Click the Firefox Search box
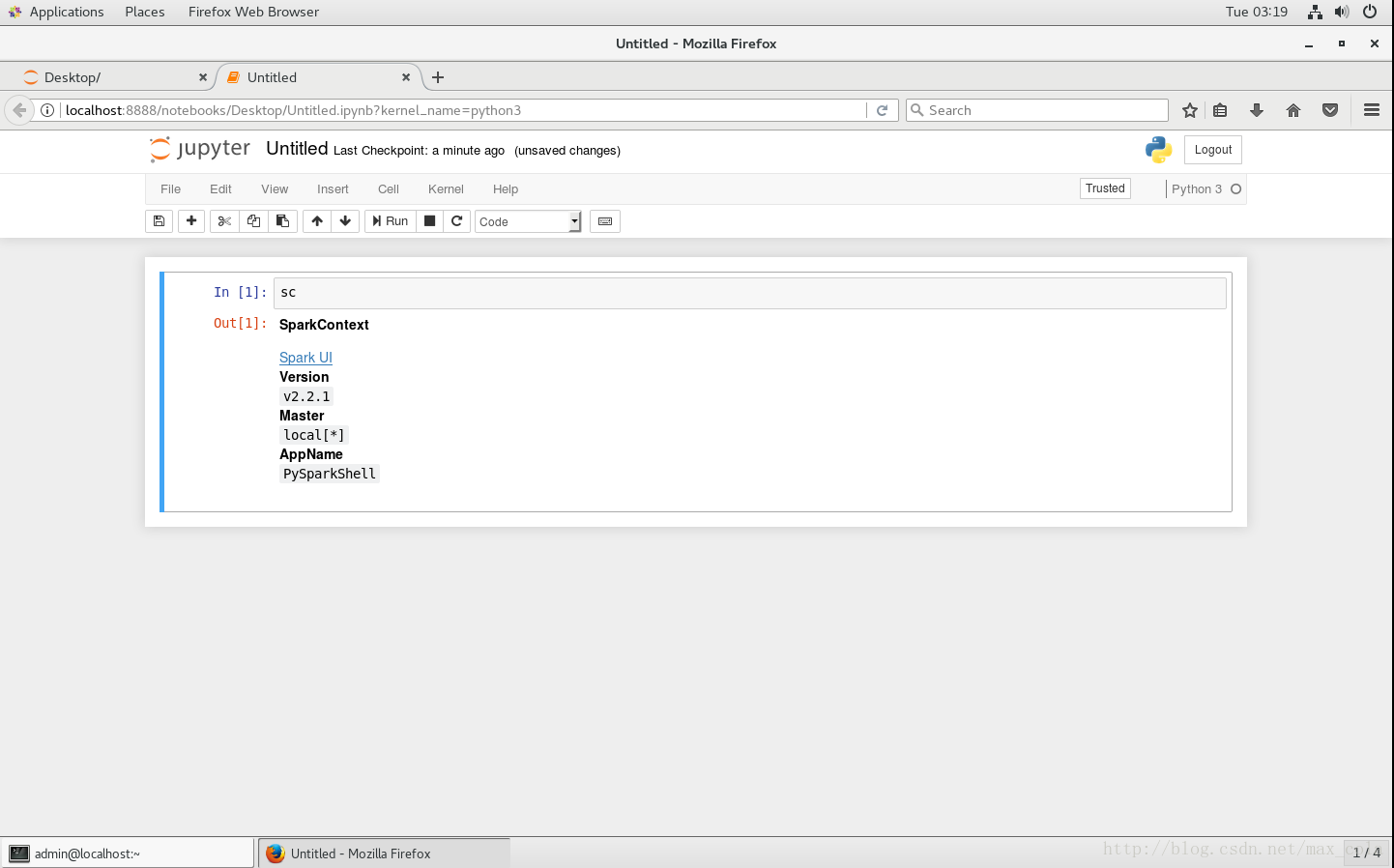 pyautogui.click(x=1037, y=110)
